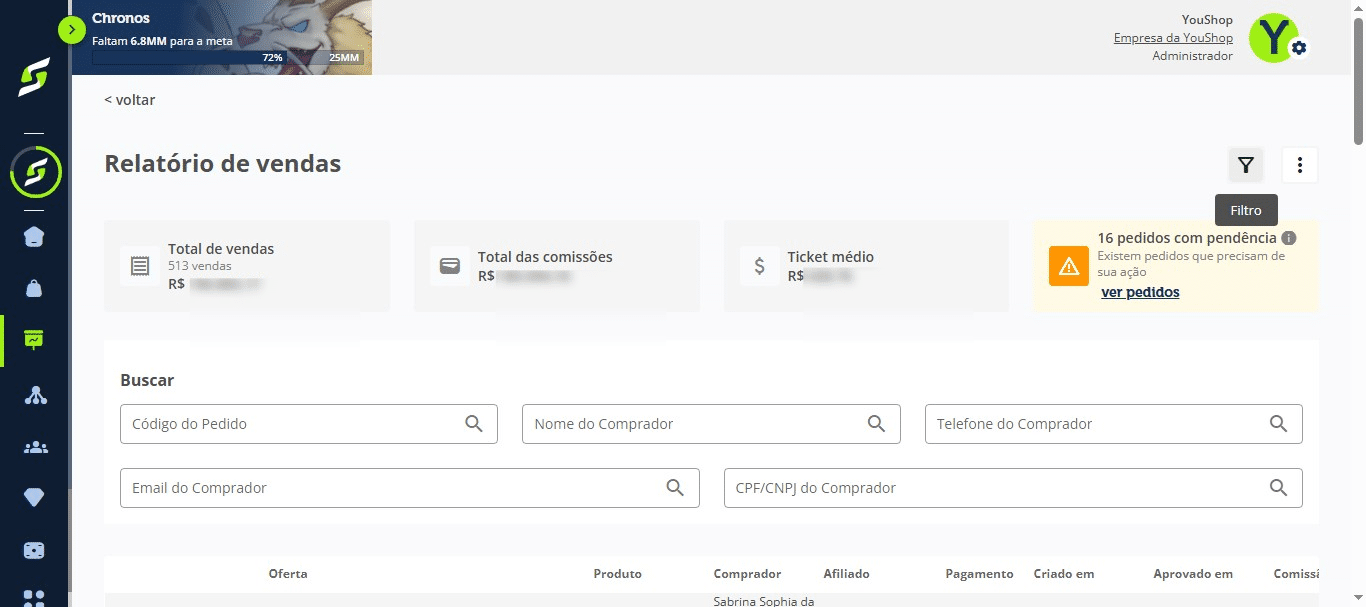
Task: Click the Total de vendas list icon
Action: [140, 266]
